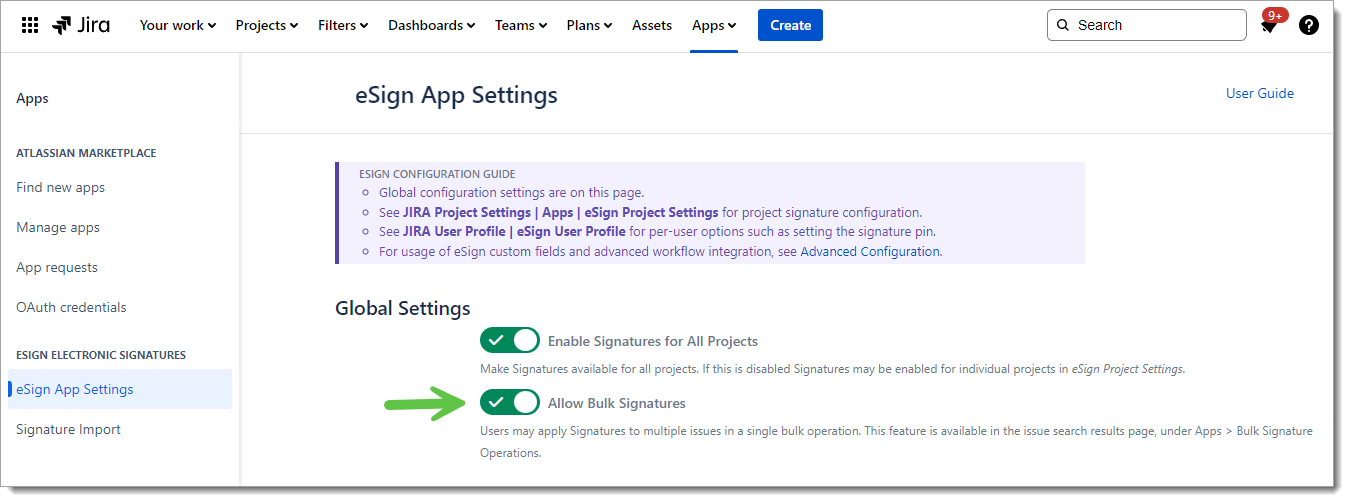Click the Create button
Screen dimensions: 1349x502
[790, 25]
